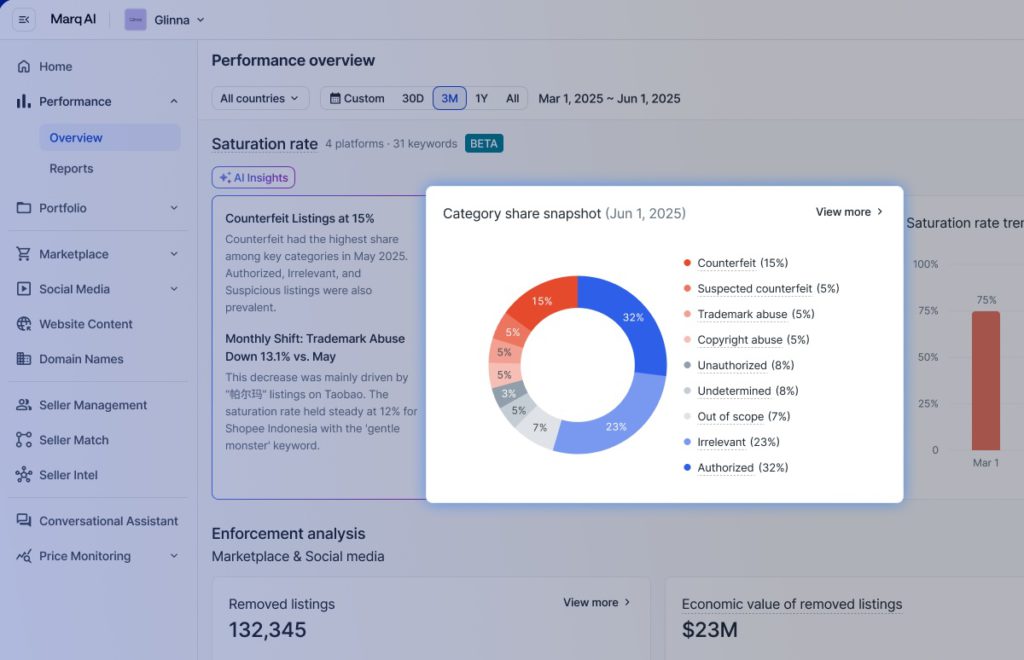Click the Marketplace cart icon
The width and height of the screenshot is (1024, 660).
point(24,254)
